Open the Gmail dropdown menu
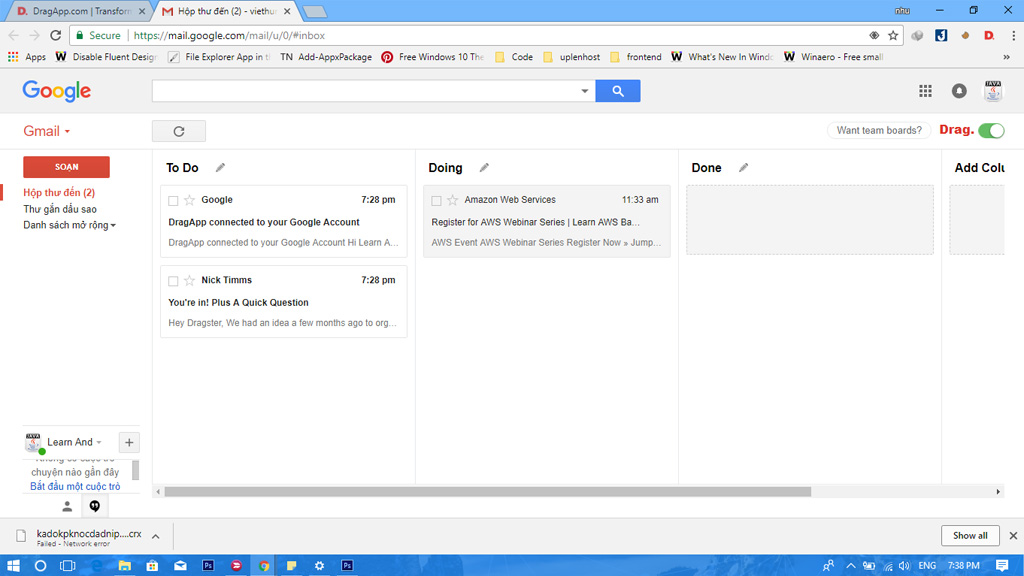 (46, 131)
